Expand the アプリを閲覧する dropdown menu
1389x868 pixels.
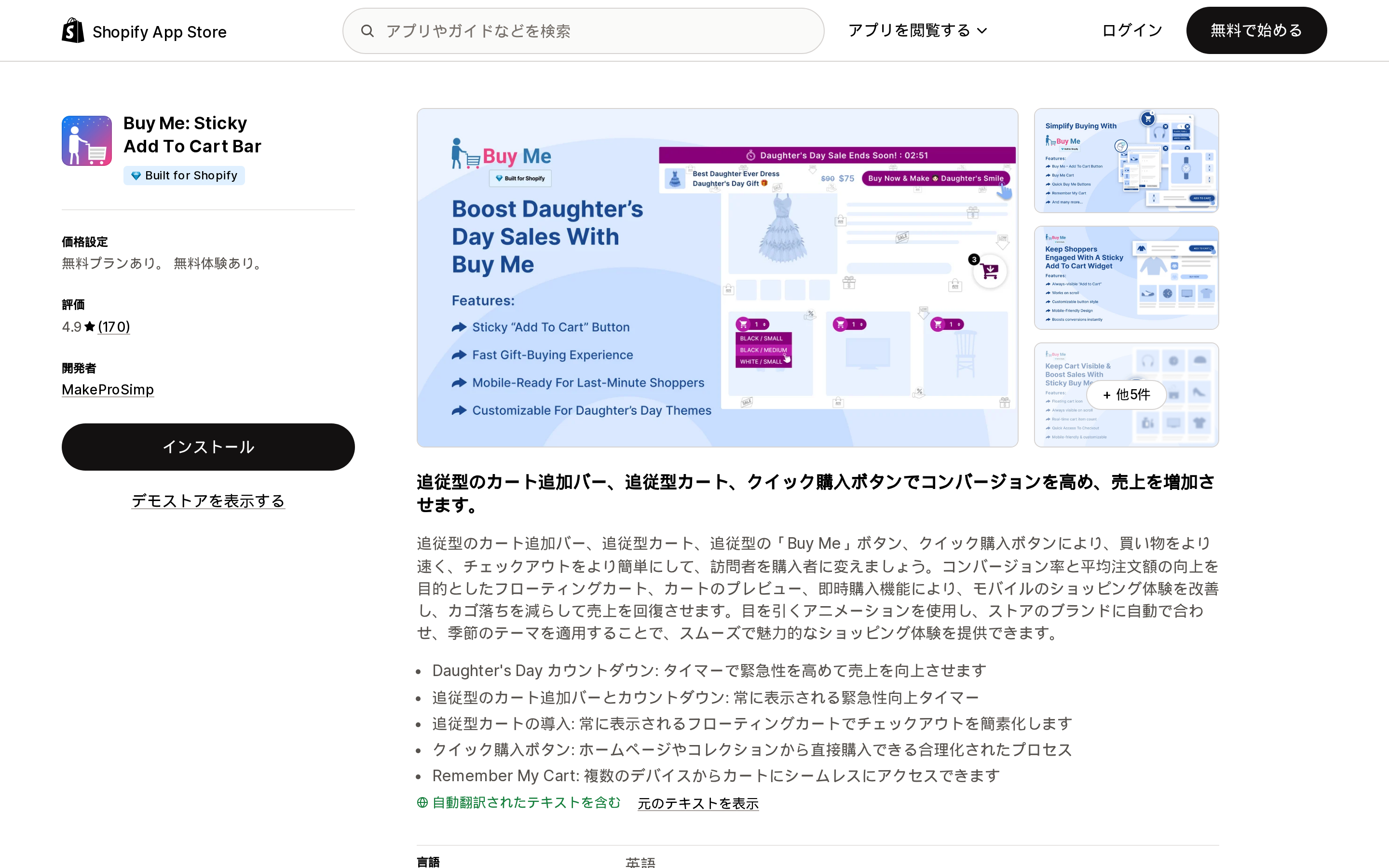click(917, 30)
